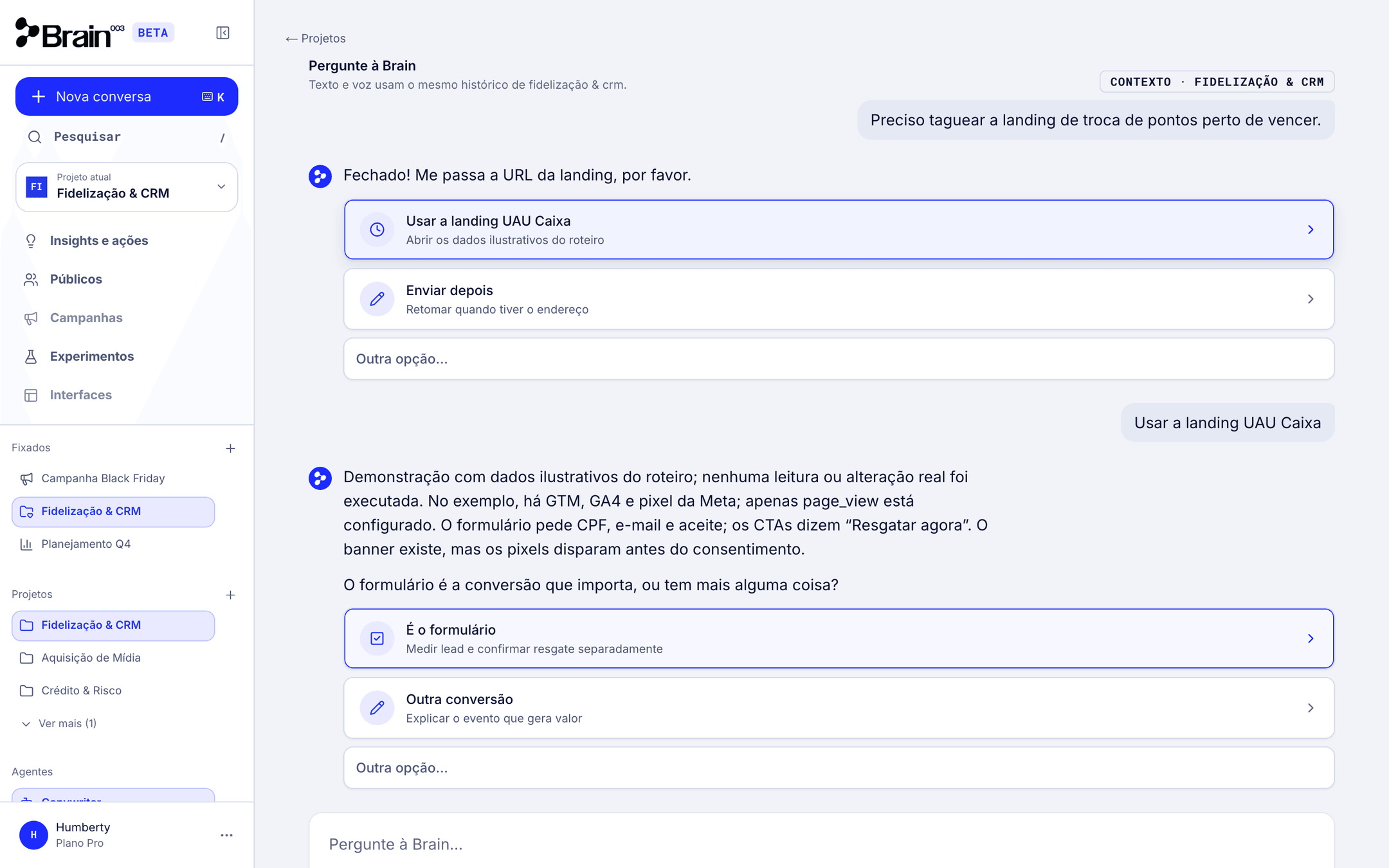Viewport: 1389px width, 868px height.
Task: Open chevron on Outra conversão option
Action: [x=1310, y=708]
